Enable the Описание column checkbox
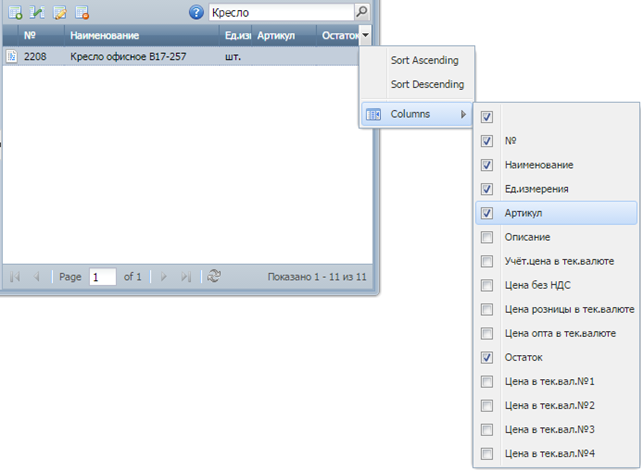641x470 pixels. point(486,237)
